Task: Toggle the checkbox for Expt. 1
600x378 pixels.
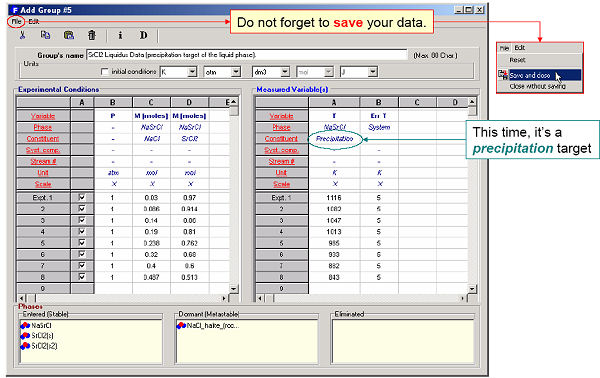Action: (x=82, y=197)
